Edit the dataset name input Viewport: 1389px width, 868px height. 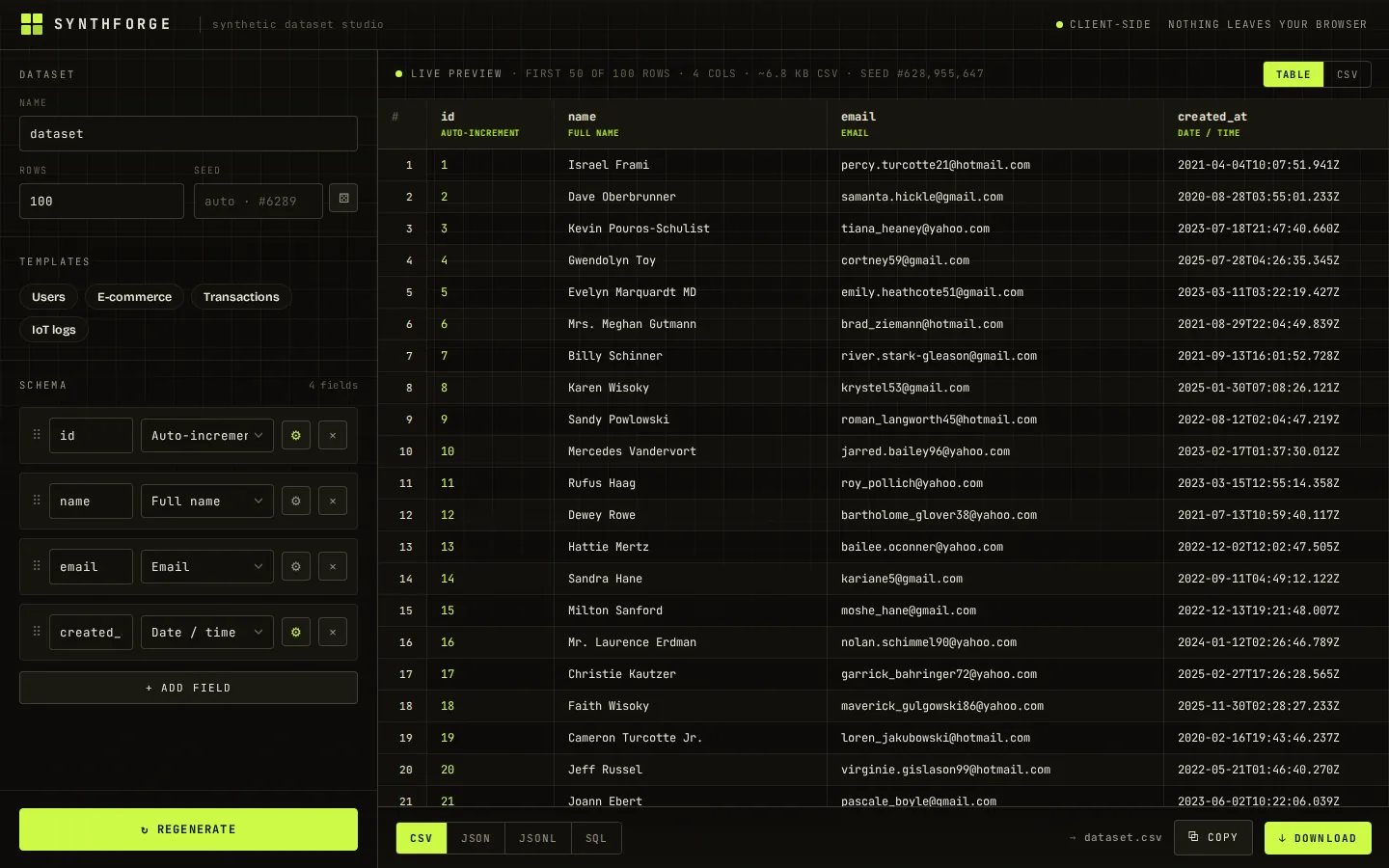tap(188, 134)
